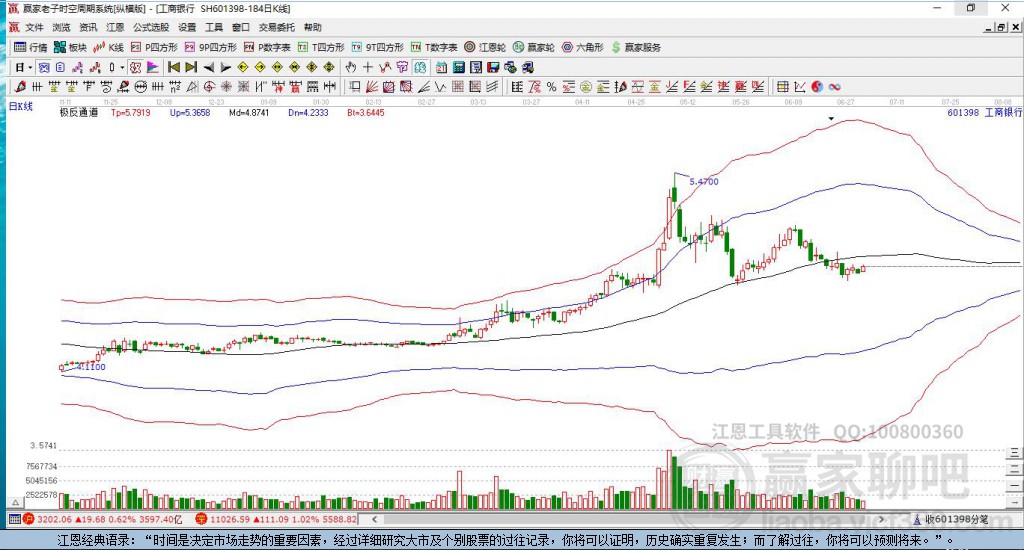Viewport: 1024px width, 550px height.
Task: Jump to last bar with skip-end icon
Action: pyautogui.click(x=191, y=67)
